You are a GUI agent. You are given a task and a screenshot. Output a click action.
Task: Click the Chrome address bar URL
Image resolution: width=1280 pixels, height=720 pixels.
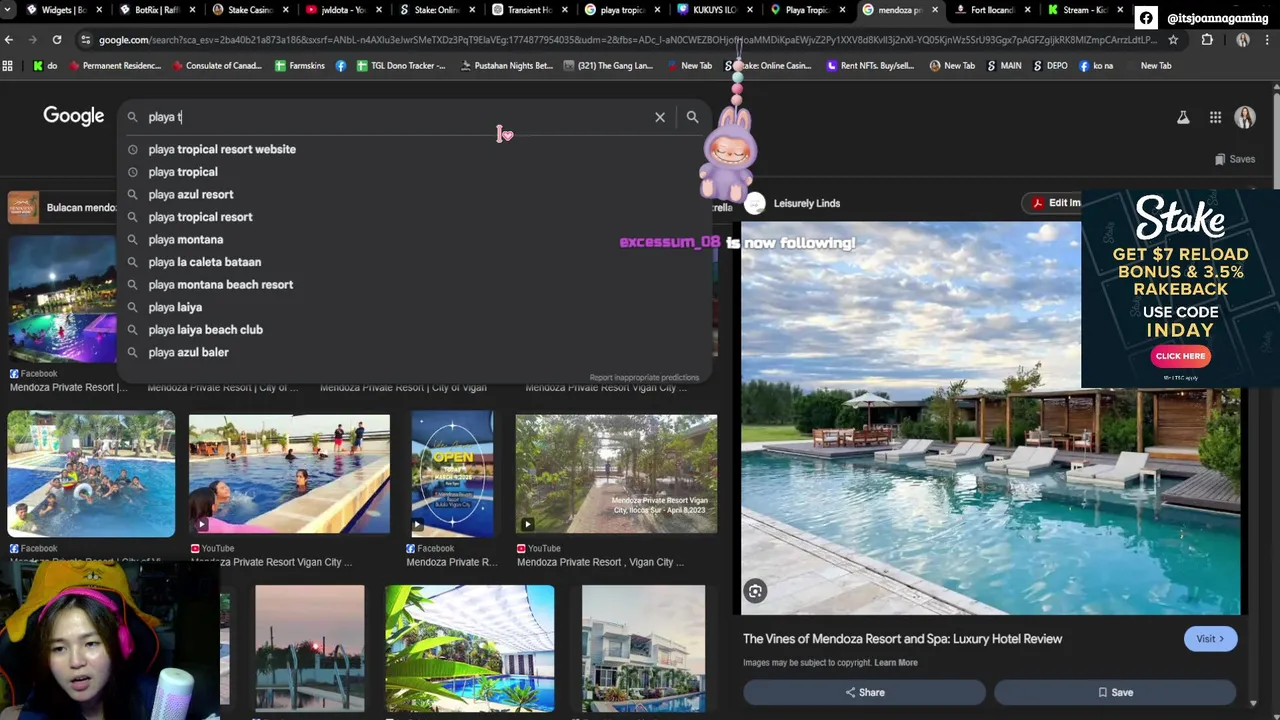(628, 40)
